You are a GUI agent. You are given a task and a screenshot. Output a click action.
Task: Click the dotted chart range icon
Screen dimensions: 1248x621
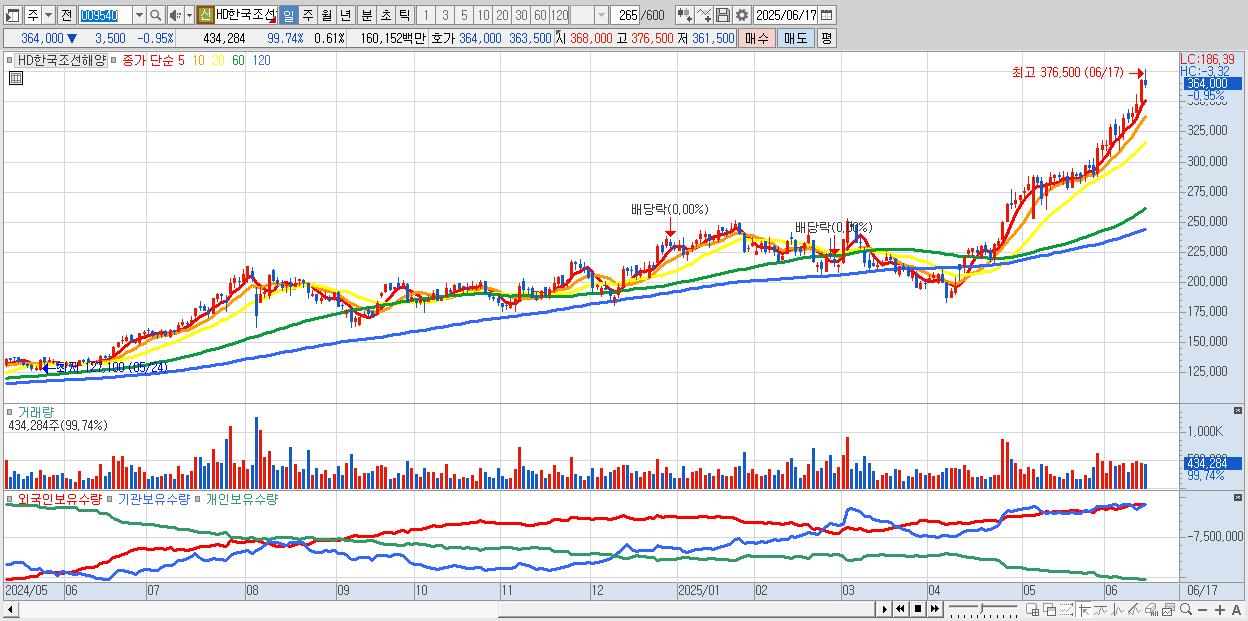pyautogui.click(x=1067, y=609)
